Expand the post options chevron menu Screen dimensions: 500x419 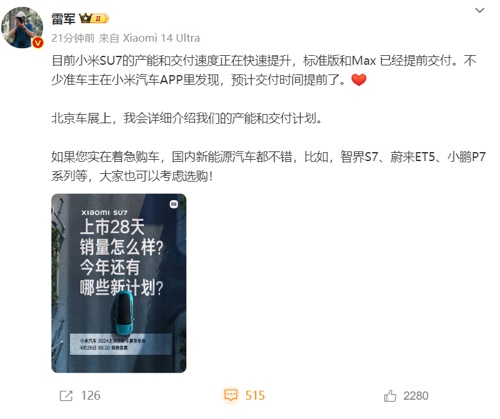[479, 11]
